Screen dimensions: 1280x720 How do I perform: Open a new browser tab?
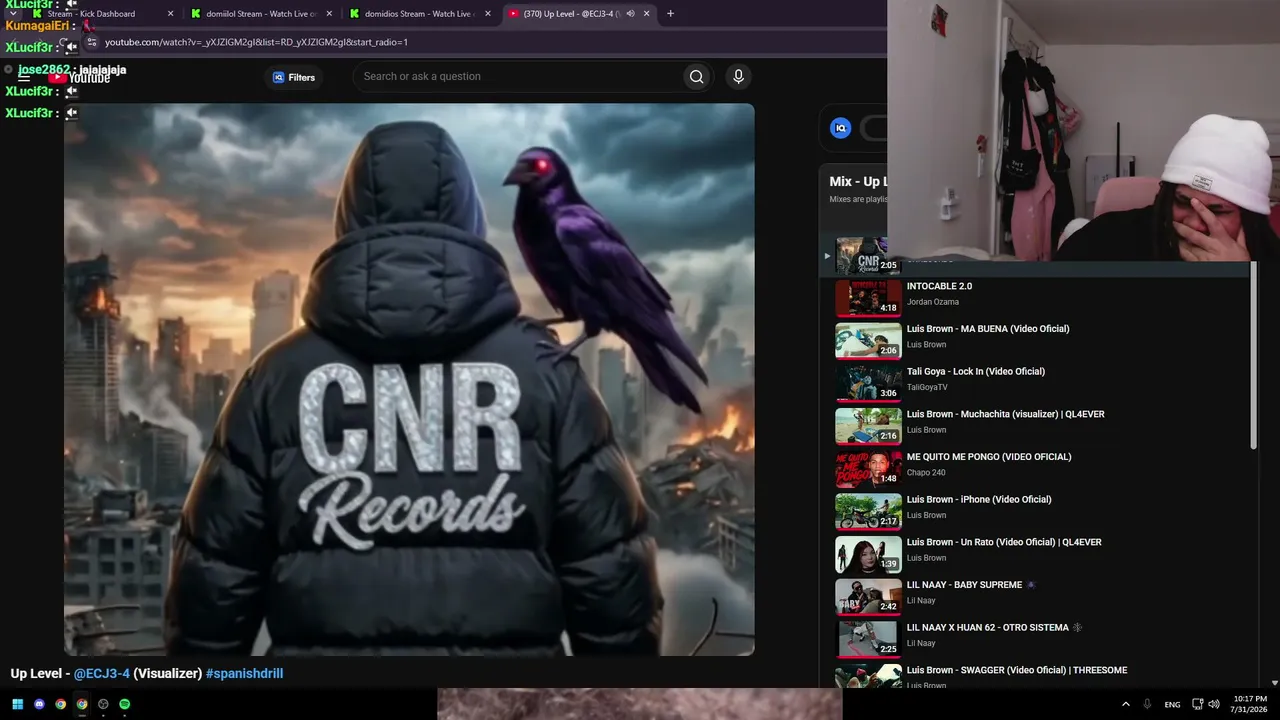(670, 14)
